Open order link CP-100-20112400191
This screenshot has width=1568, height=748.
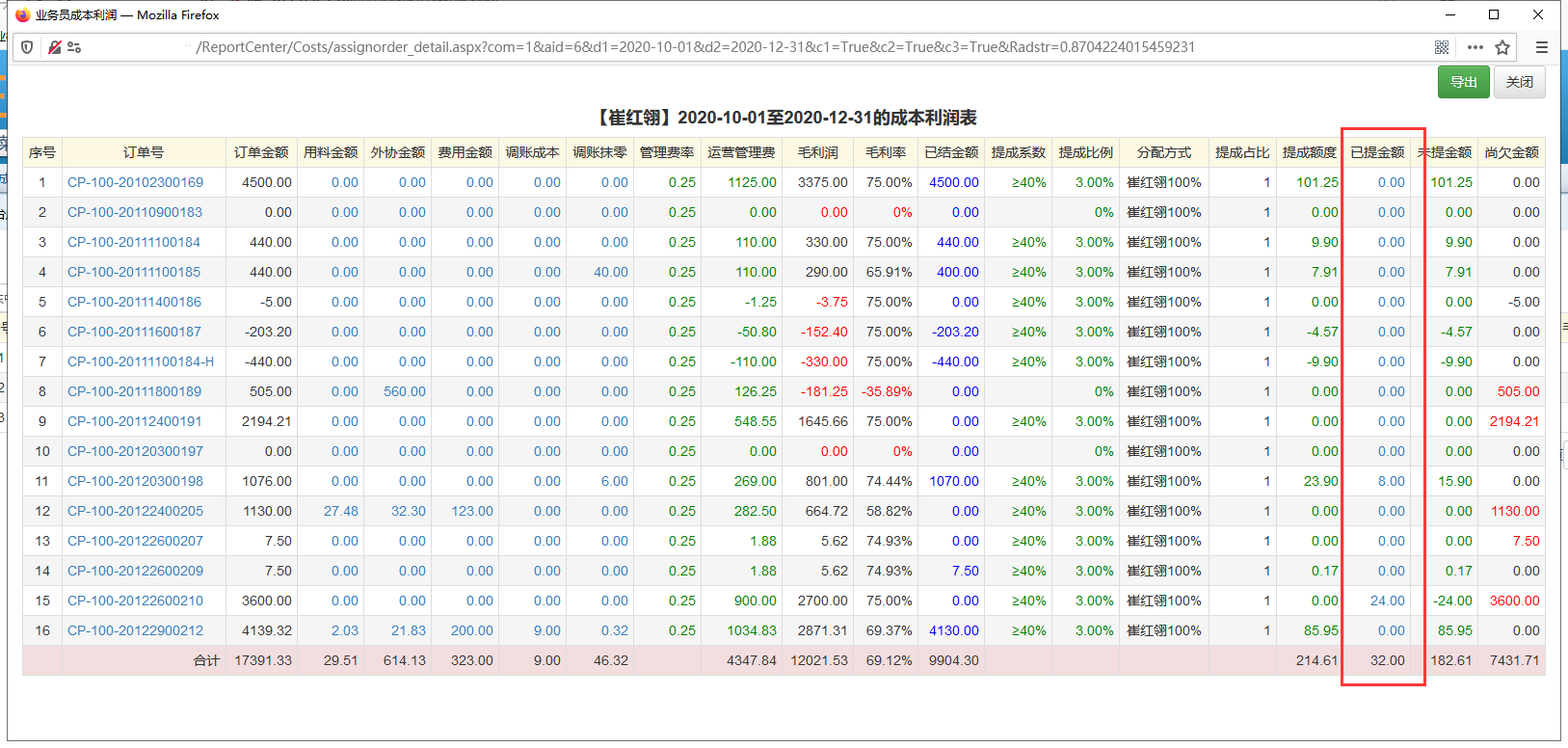[135, 421]
